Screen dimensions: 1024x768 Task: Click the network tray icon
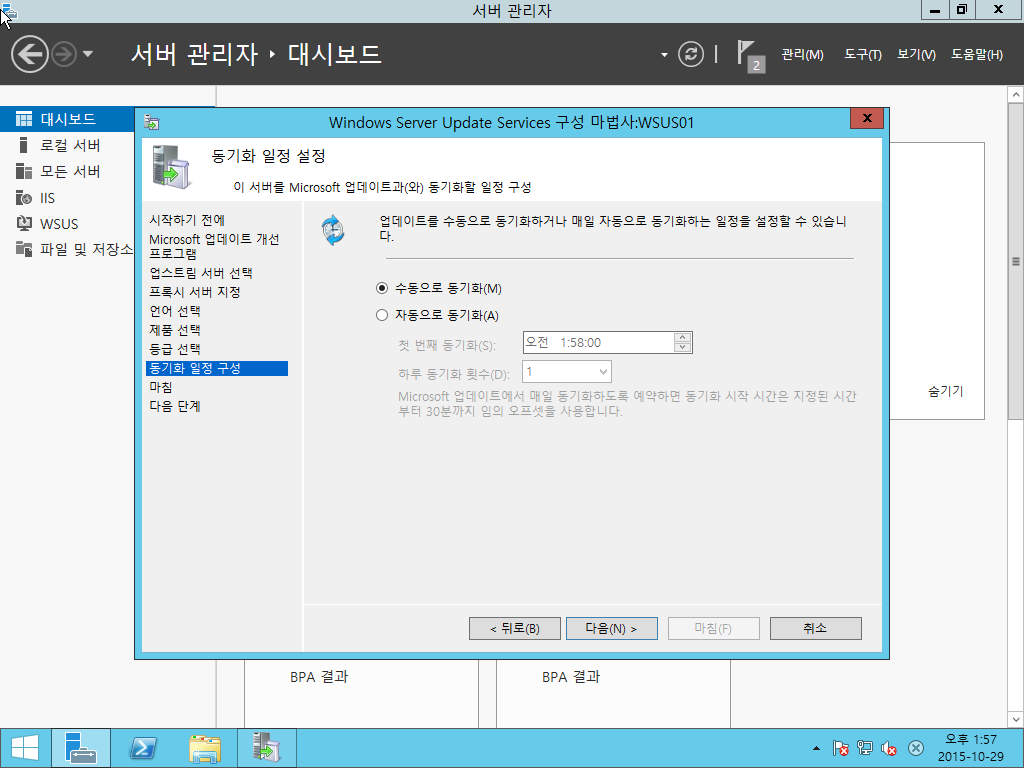click(865, 748)
